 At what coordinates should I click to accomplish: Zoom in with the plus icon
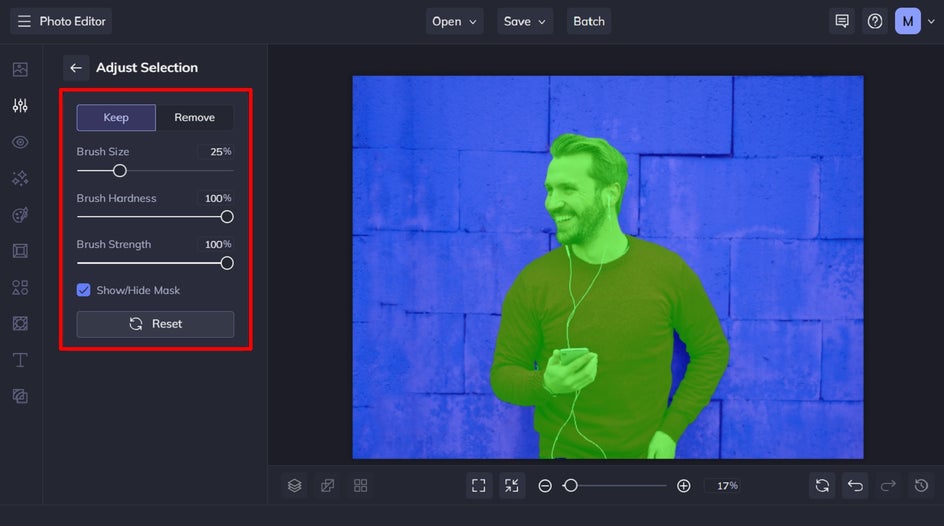coord(683,486)
